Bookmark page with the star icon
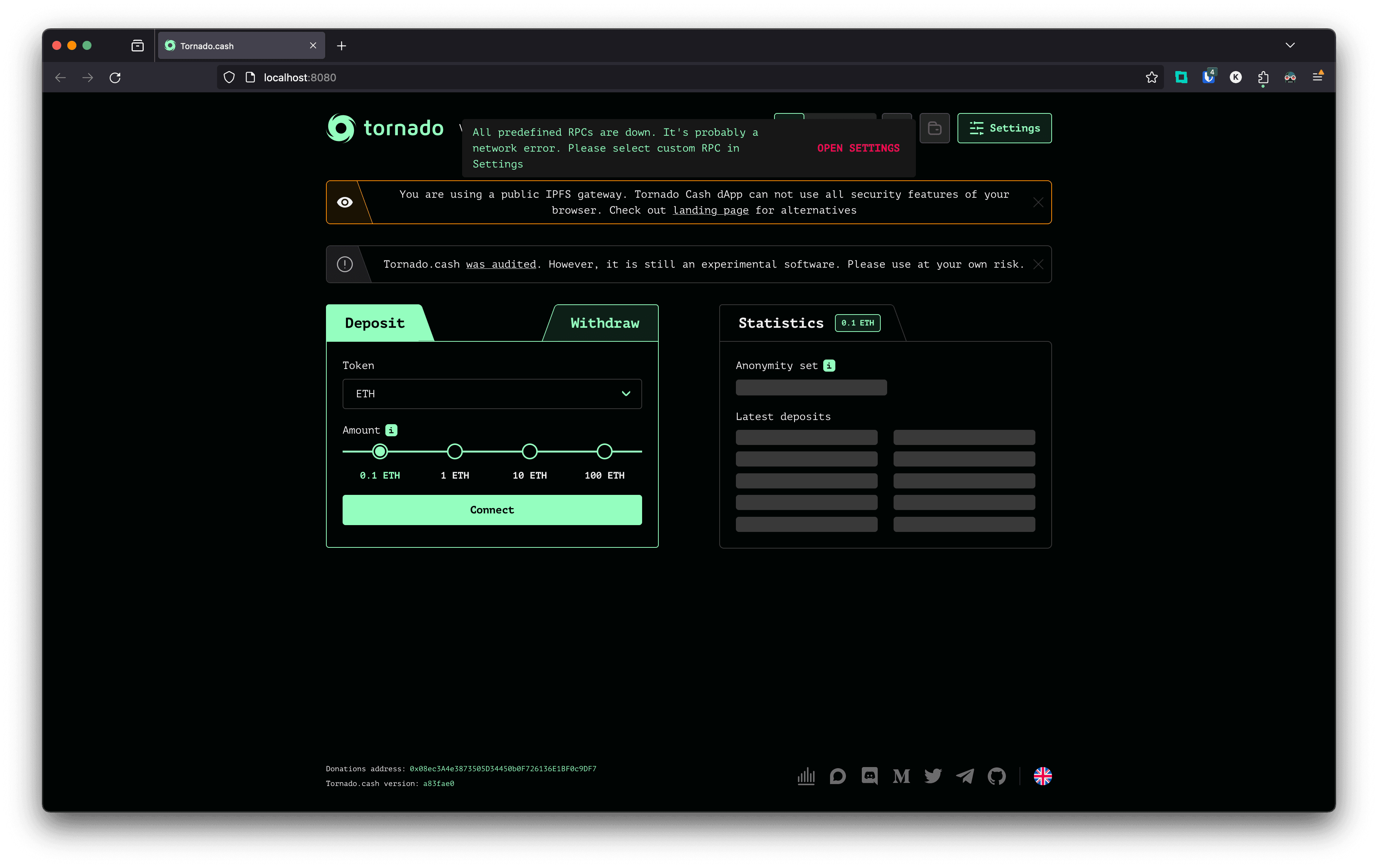The height and width of the screenshot is (868, 1378). pos(1151,77)
